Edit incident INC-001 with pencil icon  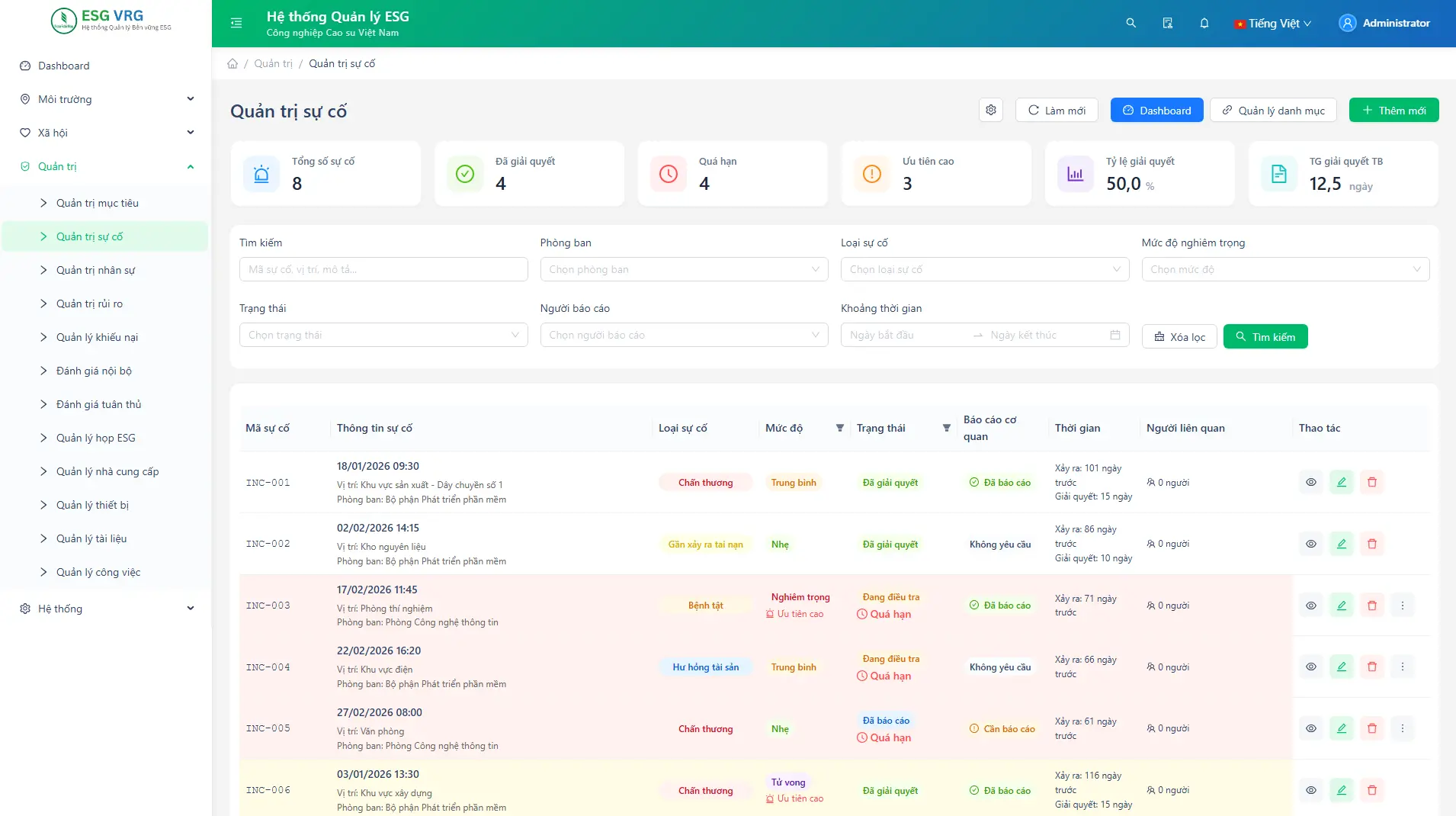pyautogui.click(x=1342, y=482)
